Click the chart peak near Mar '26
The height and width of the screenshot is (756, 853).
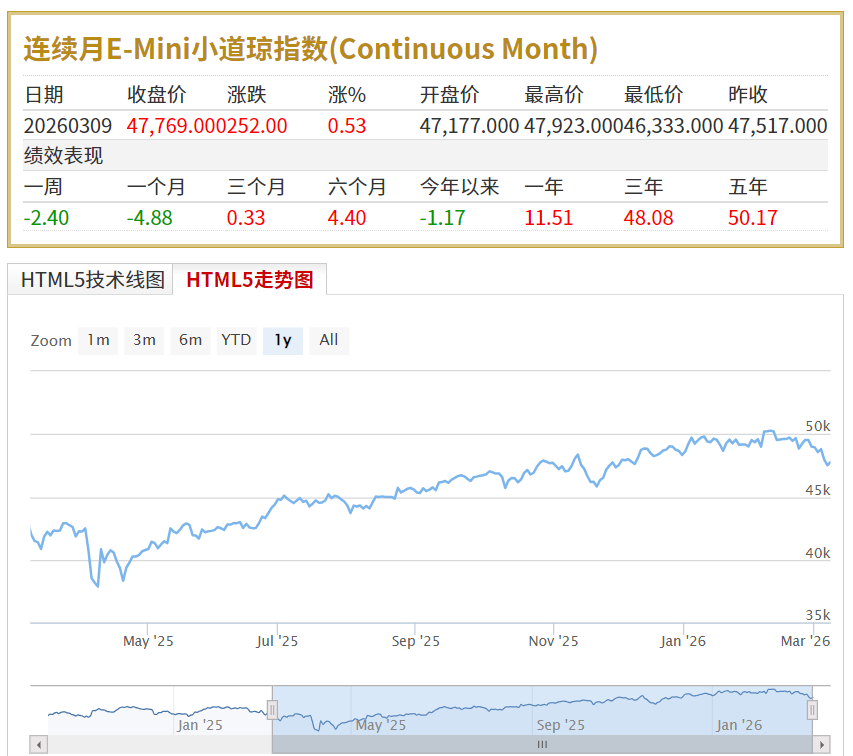tap(770, 430)
